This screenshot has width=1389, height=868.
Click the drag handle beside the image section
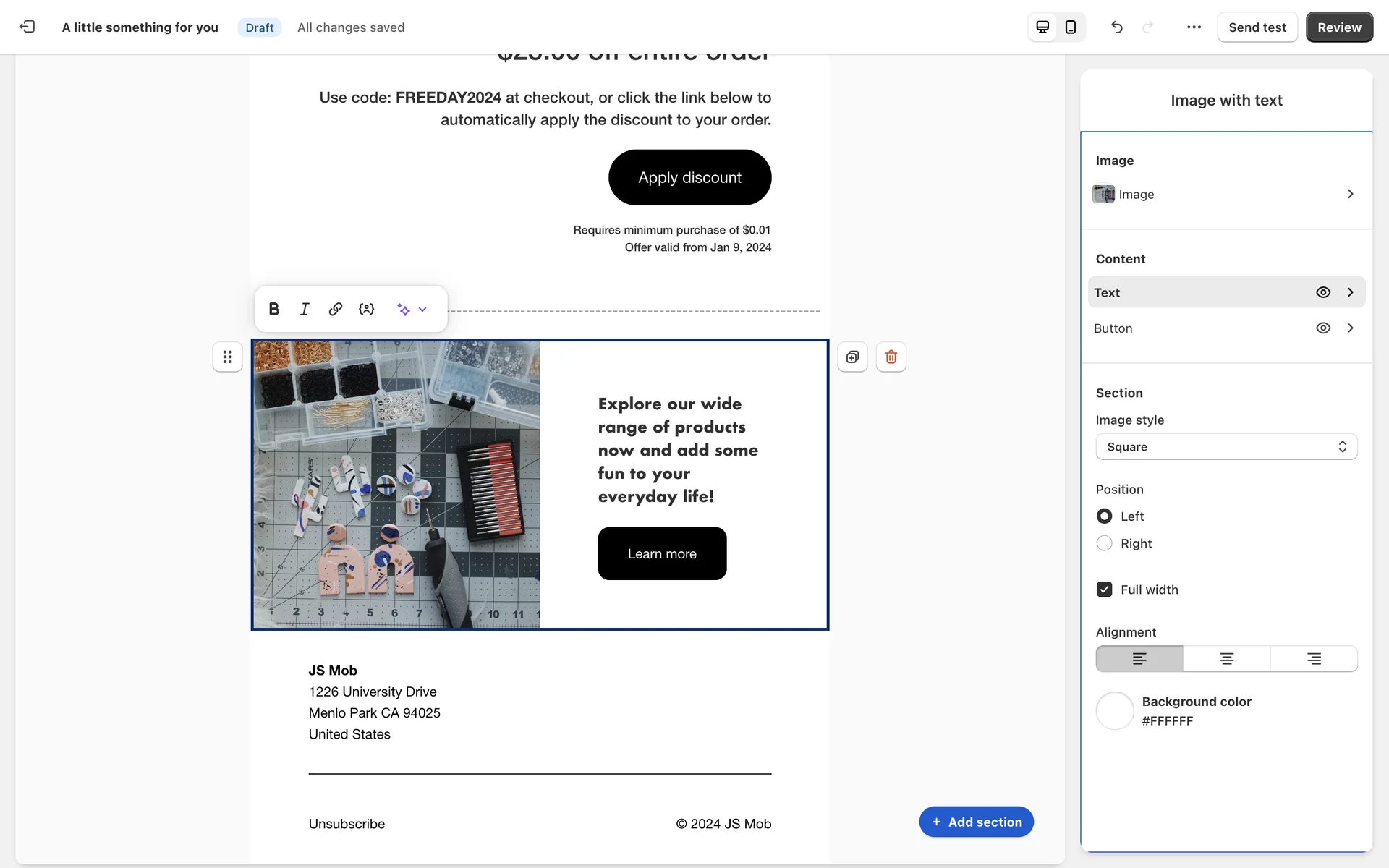227,357
